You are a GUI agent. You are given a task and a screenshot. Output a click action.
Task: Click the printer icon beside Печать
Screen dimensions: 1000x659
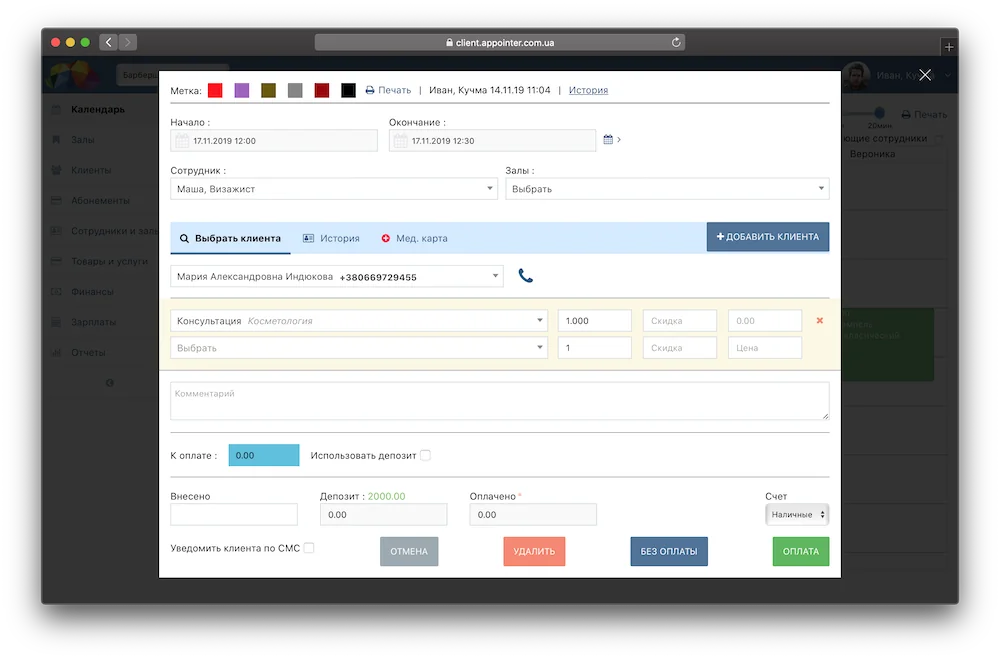pos(370,90)
